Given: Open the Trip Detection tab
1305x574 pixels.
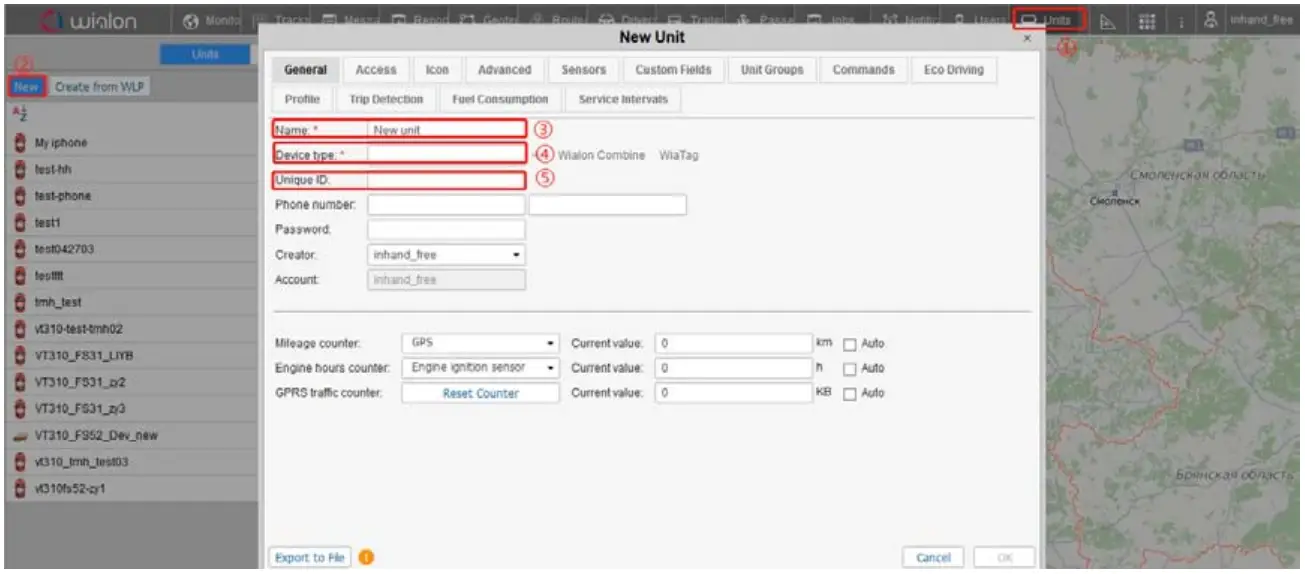Looking at the screenshot, I should (x=386, y=100).
